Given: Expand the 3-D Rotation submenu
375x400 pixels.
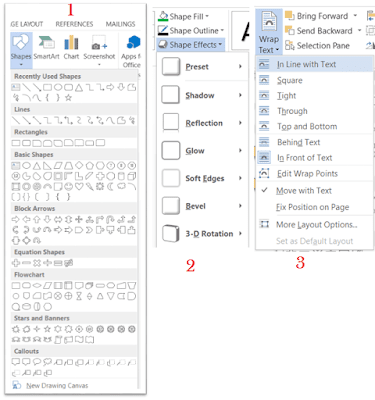Looking at the screenshot, I should pyautogui.click(x=203, y=233).
